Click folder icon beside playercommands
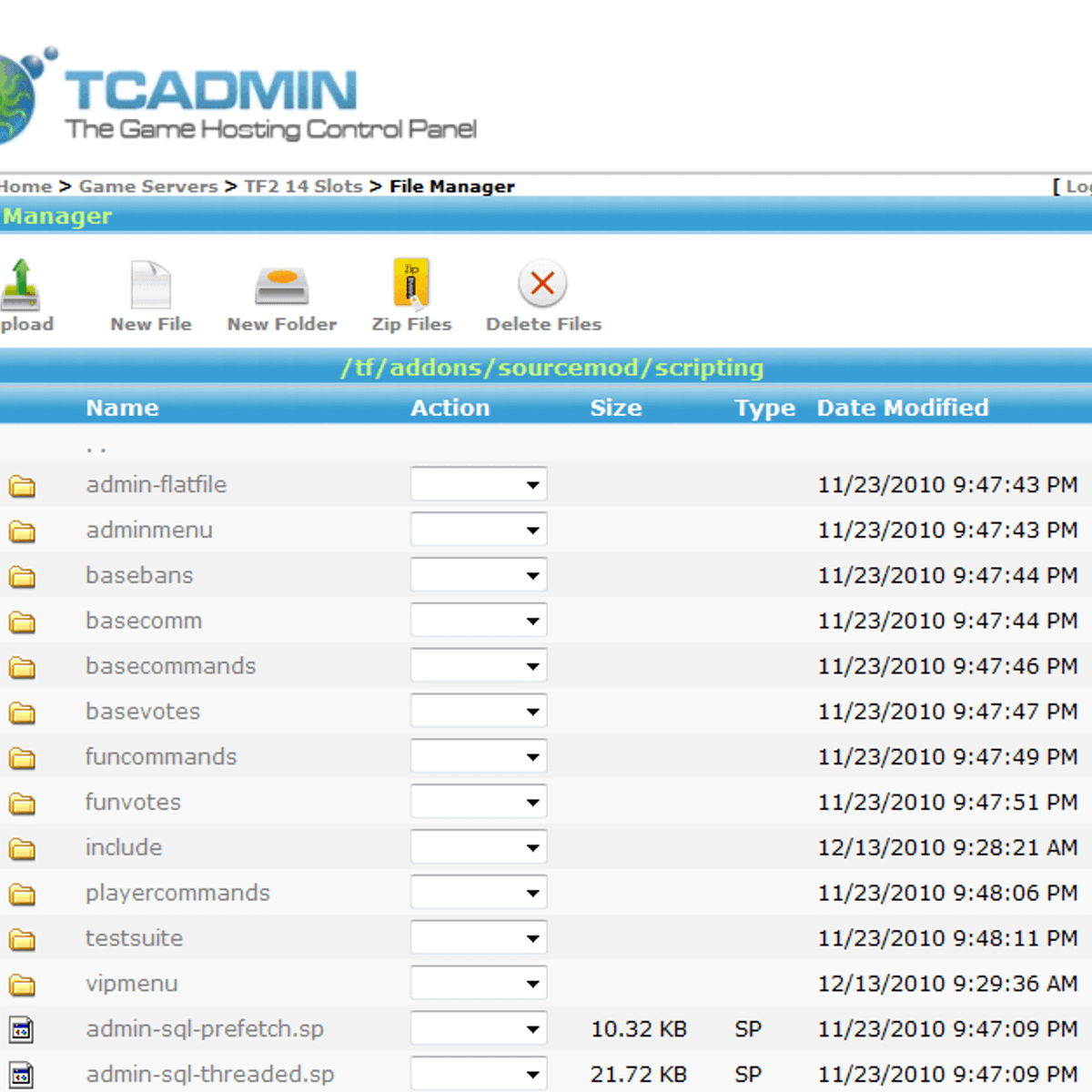1092x1092 pixels. click(x=23, y=895)
